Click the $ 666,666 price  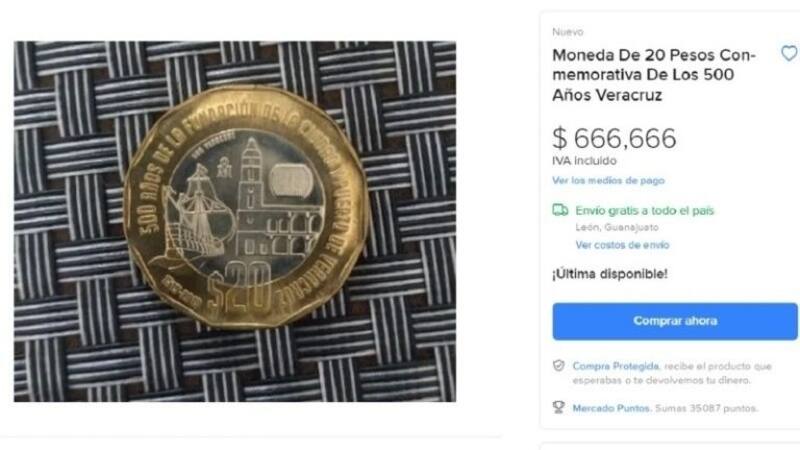coord(614,138)
